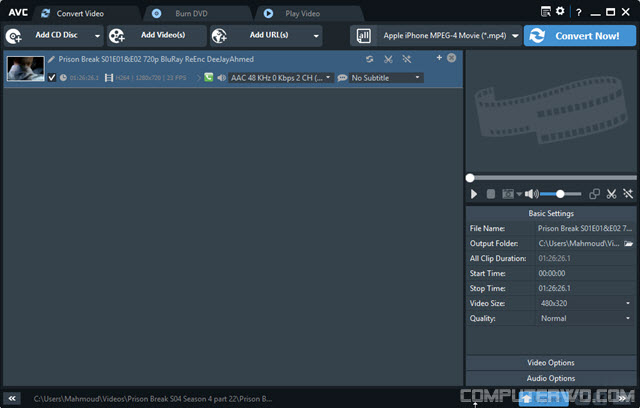
Task: Click the refresh icon on the Prison Break row
Action: click(369, 59)
